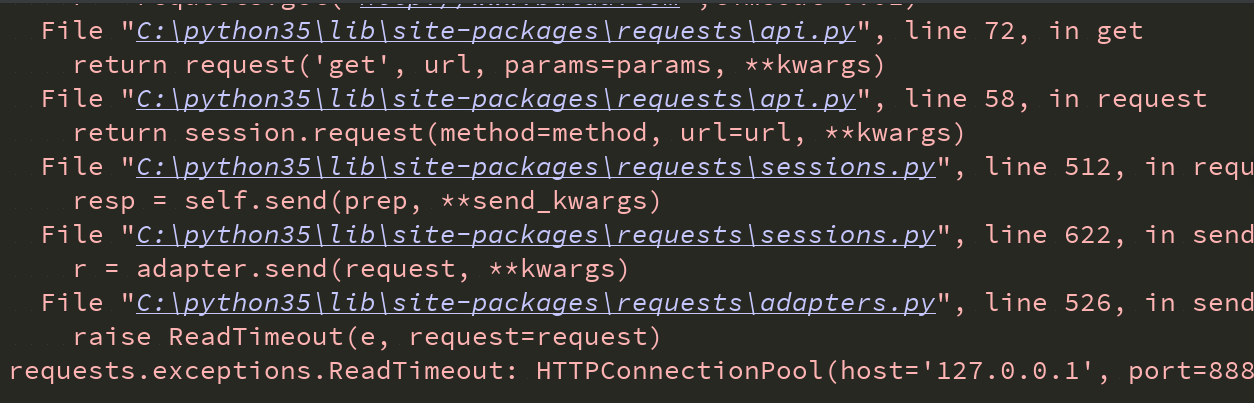
Task: Click the "in get" function name
Action: pyautogui.click(x=1096, y=31)
